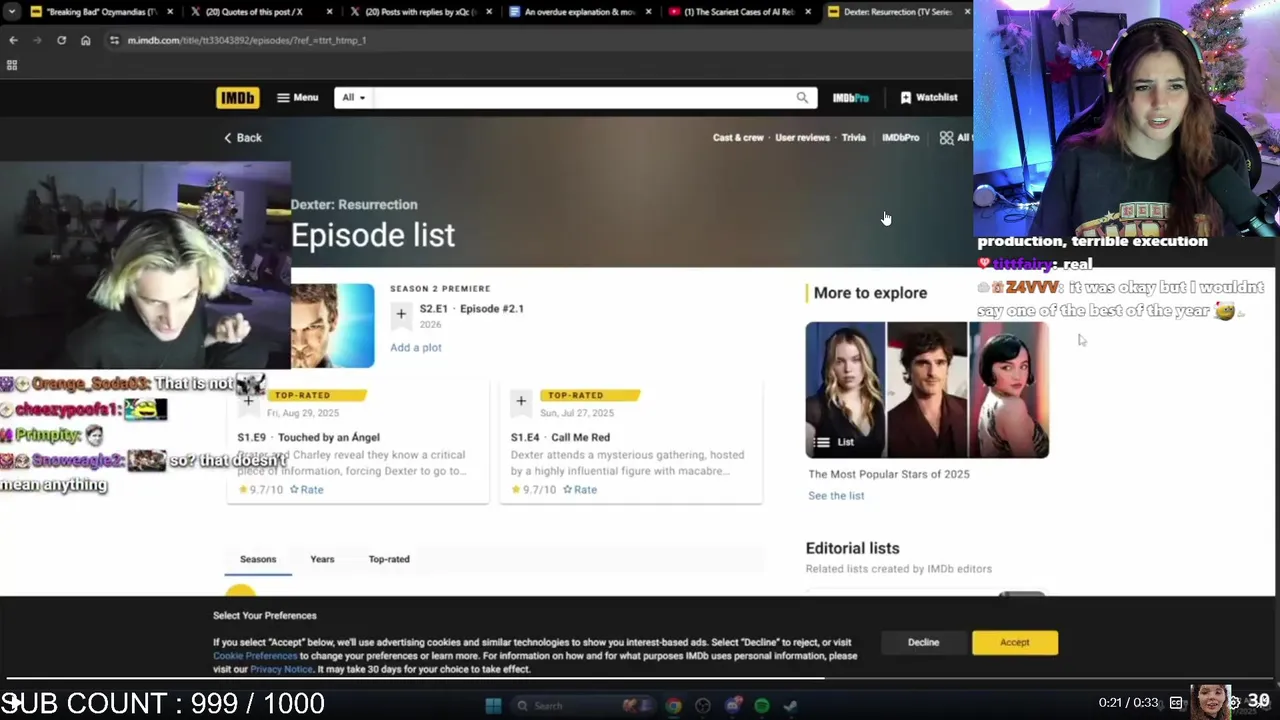The image size is (1280, 720).
Task: Rate episode Call Me Red
Action: click(579, 490)
